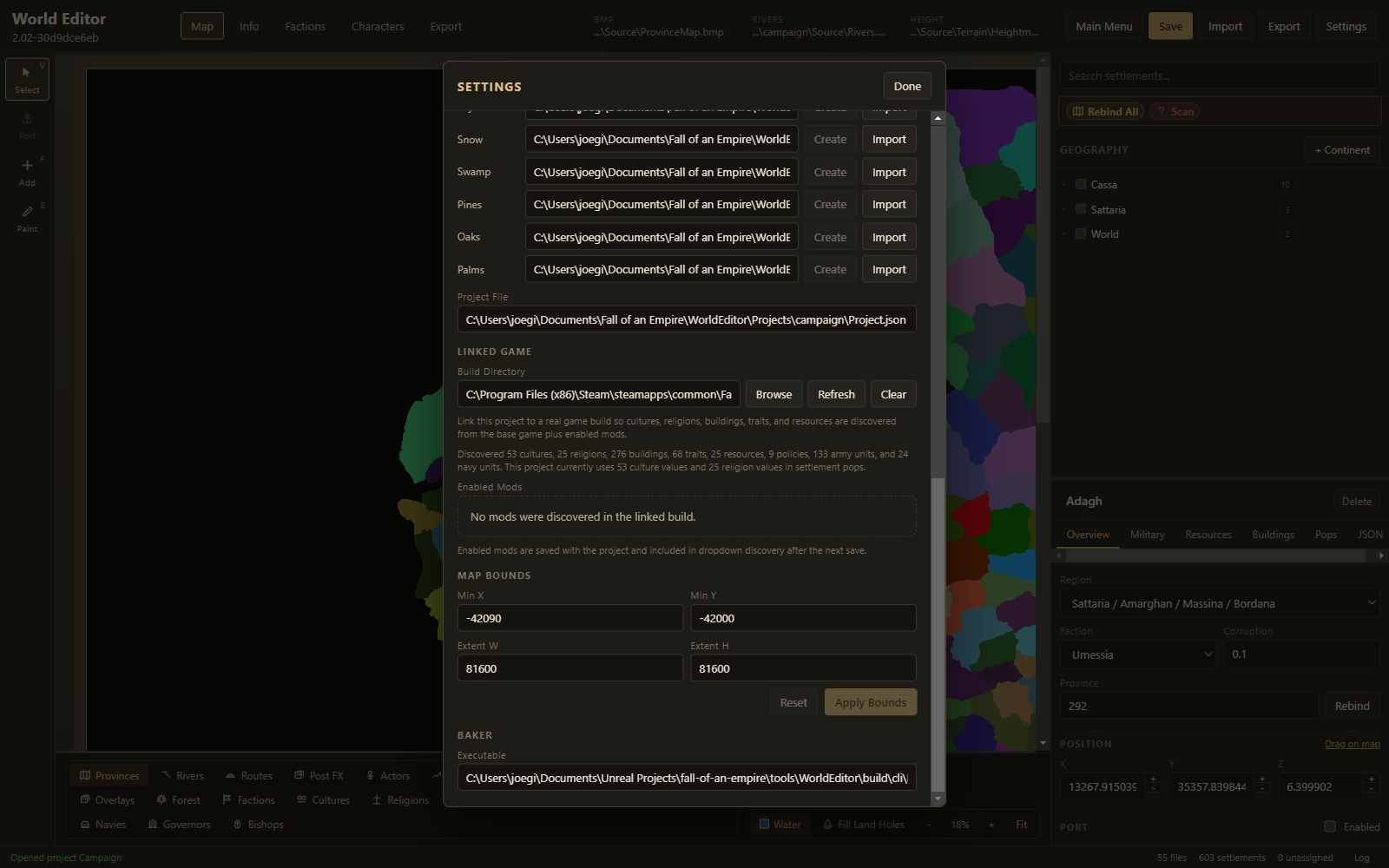
Task: Click the Apply Bounds button
Action: click(x=871, y=702)
